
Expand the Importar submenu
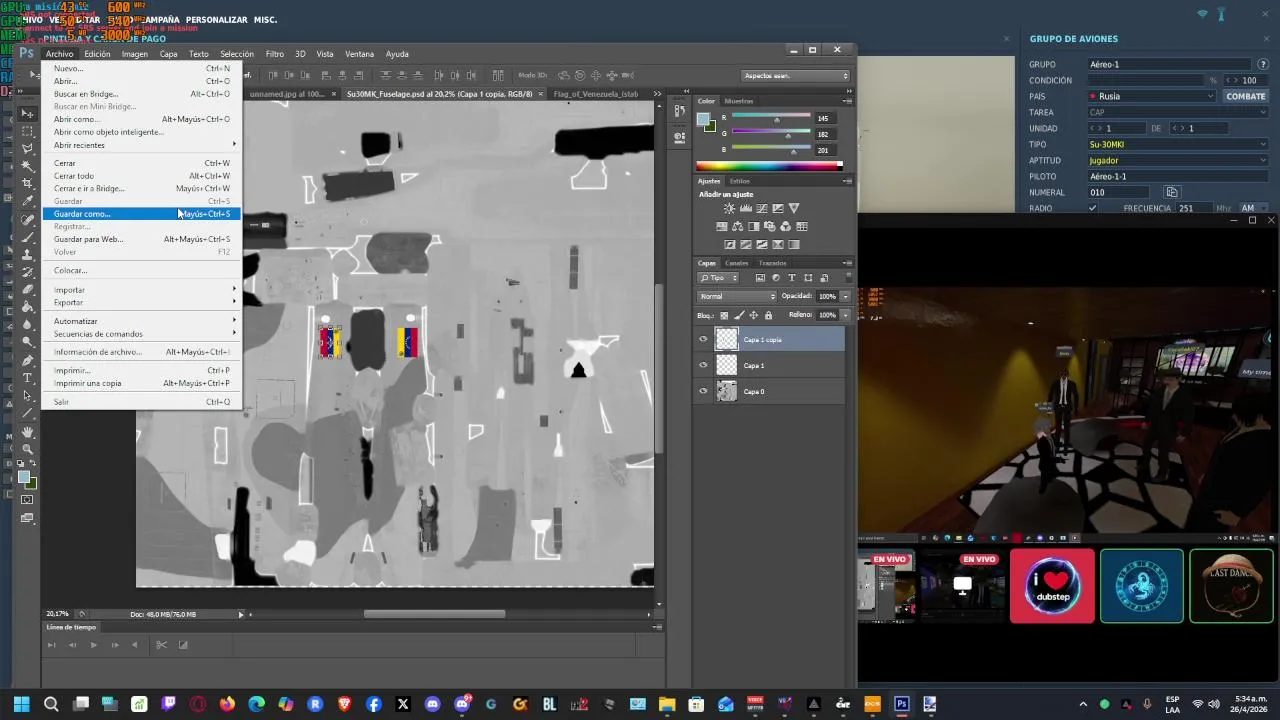point(141,290)
